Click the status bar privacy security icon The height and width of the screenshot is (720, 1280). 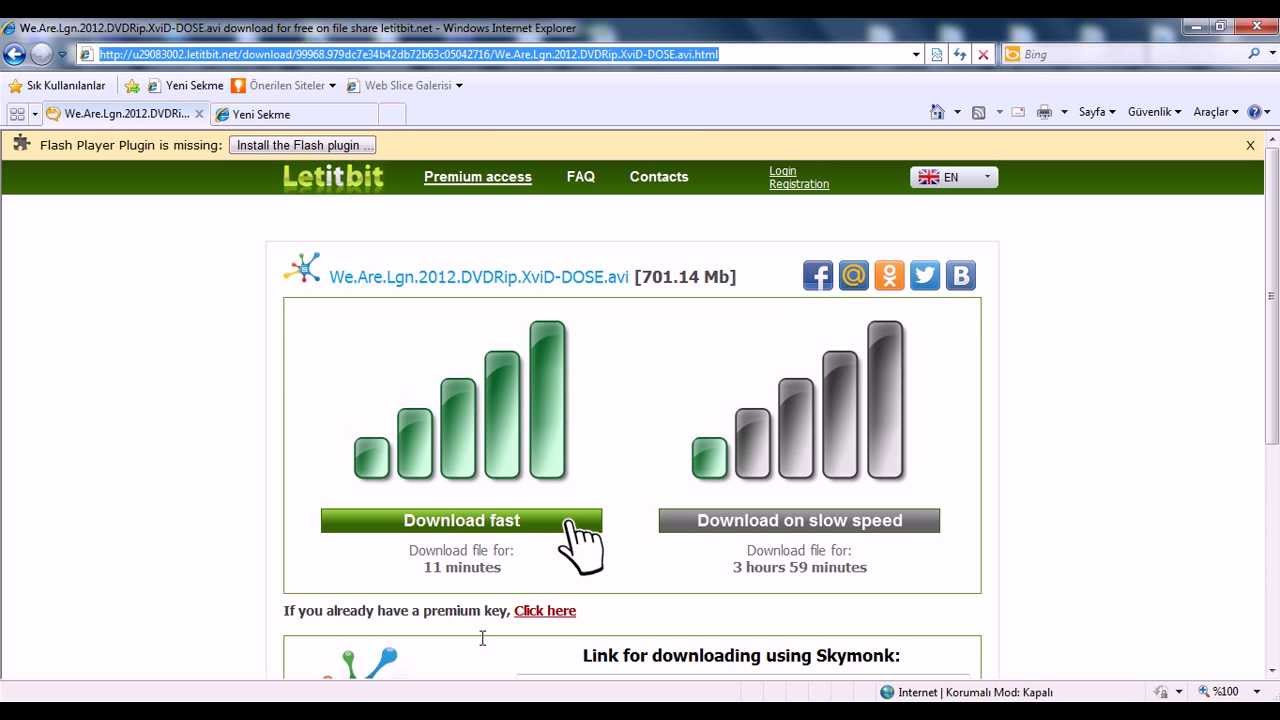pos(1161,692)
